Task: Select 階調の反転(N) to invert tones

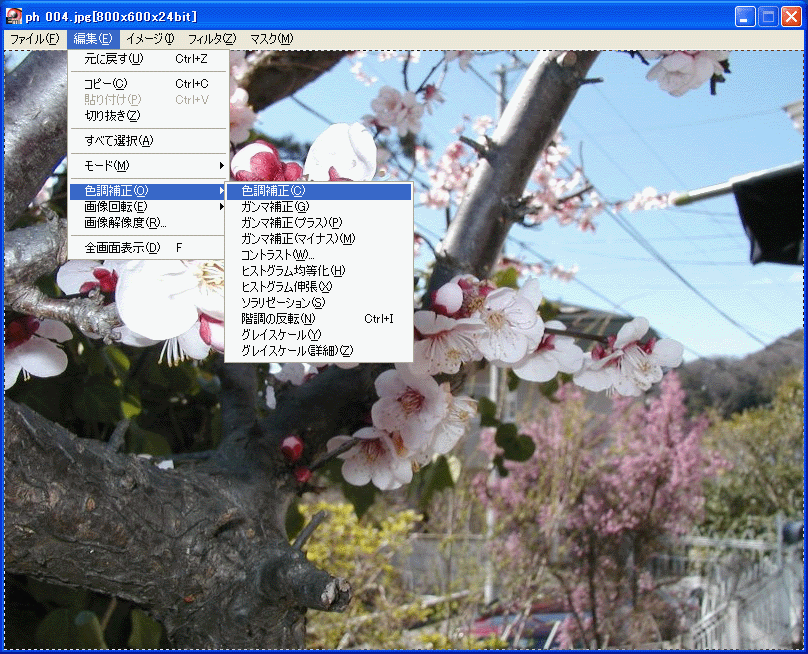Action: pyautogui.click(x=319, y=319)
